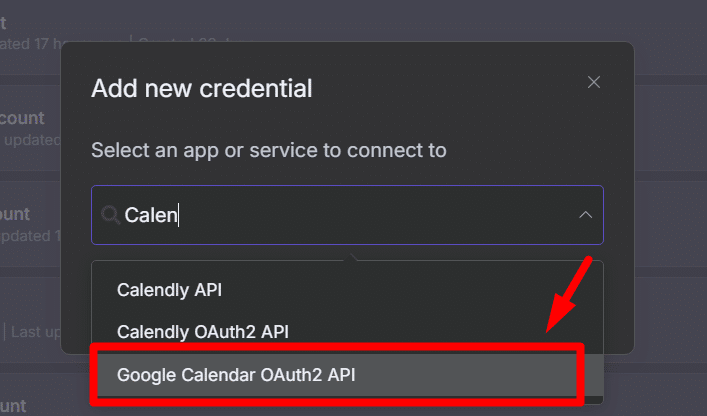The width and height of the screenshot is (707, 416).
Task: Select the Calendly API option
Action: click(x=347, y=290)
